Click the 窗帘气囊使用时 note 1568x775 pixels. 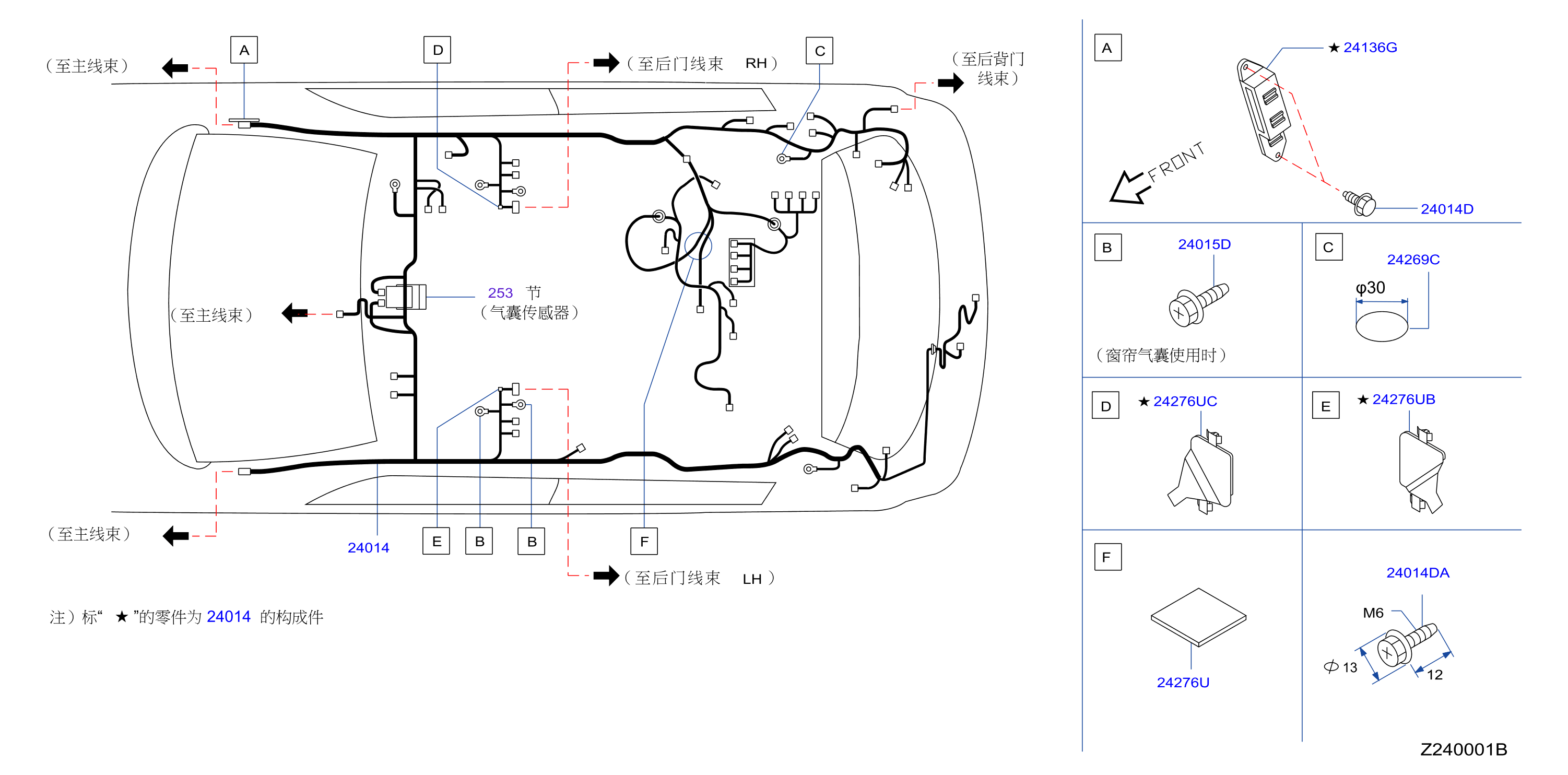pos(1161,356)
